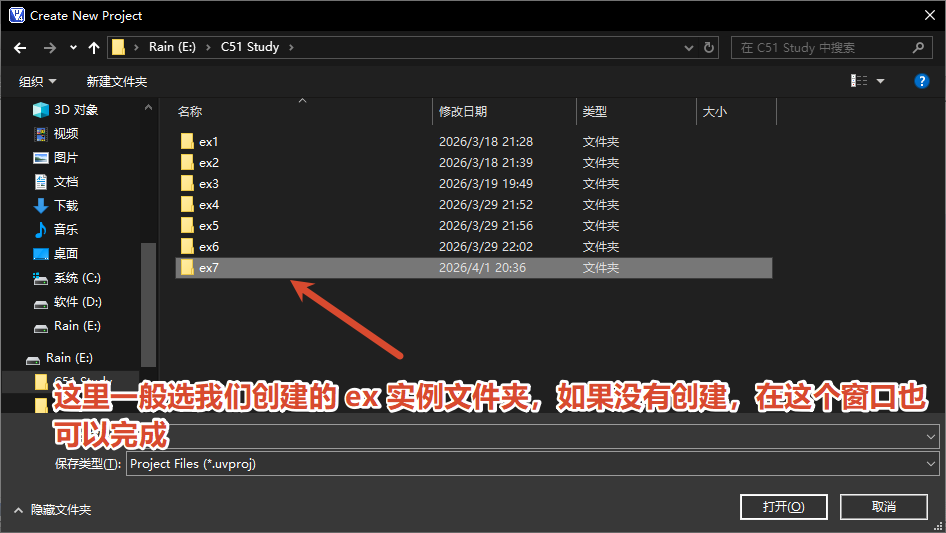Open the 保存类型 Project Files combo box
Screen dimensions: 946x533
tap(532, 464)
